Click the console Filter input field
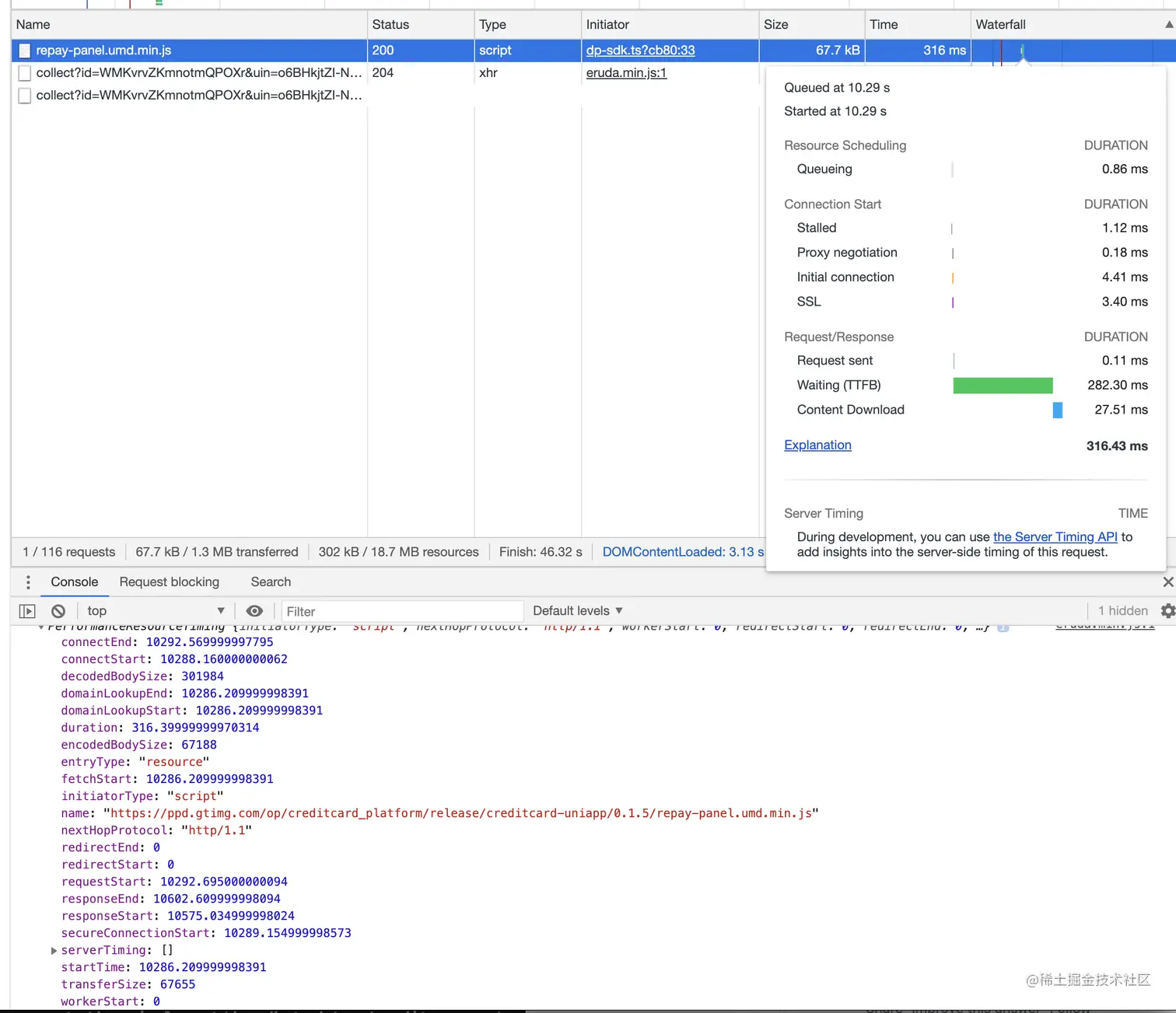 point(402,612)
